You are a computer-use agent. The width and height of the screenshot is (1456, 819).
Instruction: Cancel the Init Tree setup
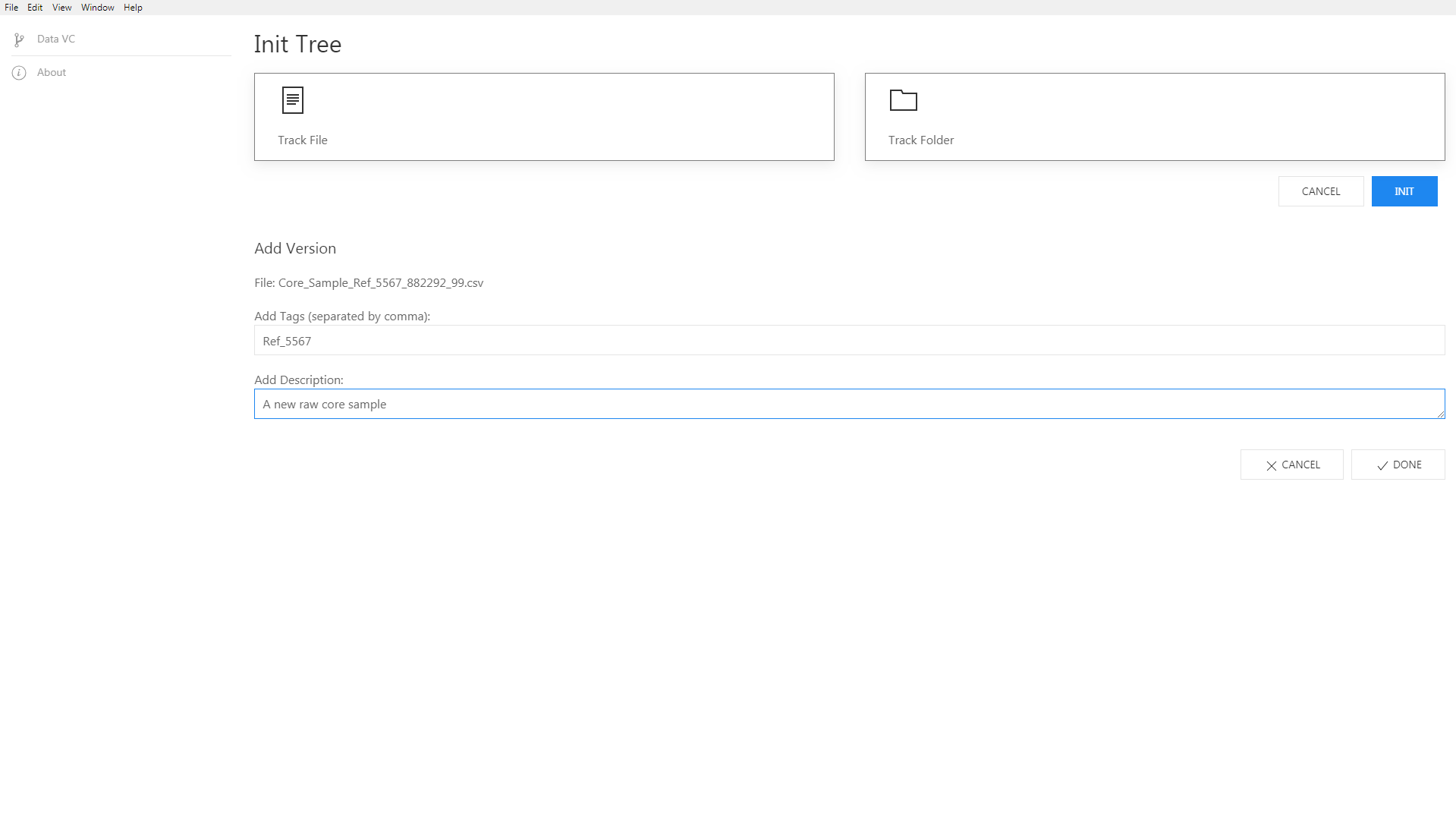[x=1321, y=191]
